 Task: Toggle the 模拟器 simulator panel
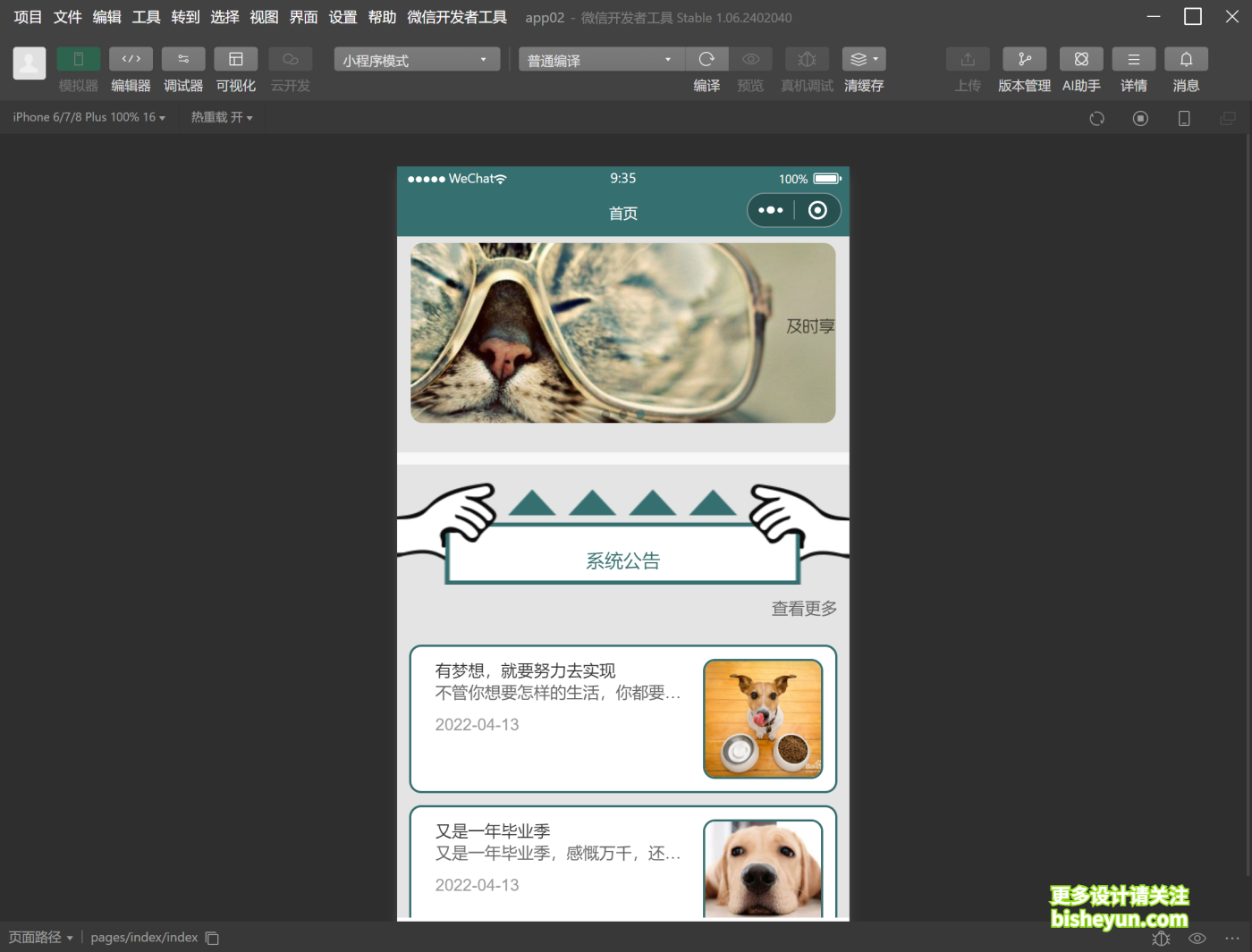coord(78,58)
